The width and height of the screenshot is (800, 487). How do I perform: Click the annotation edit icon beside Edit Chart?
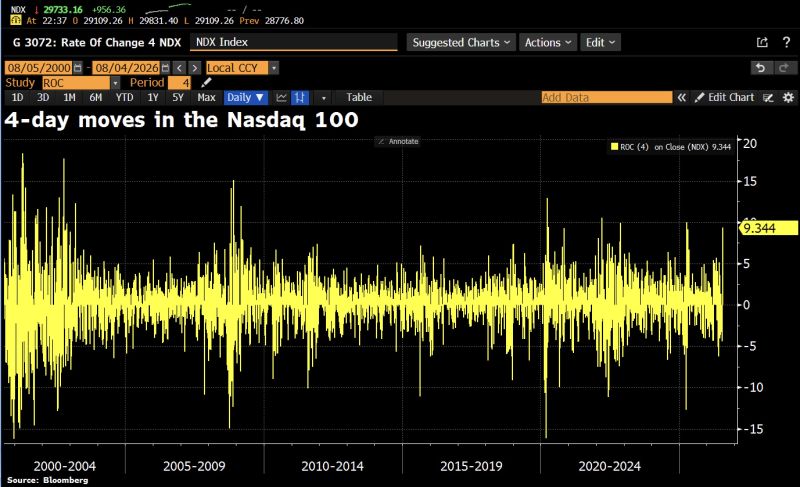click(x=768, y=97)
